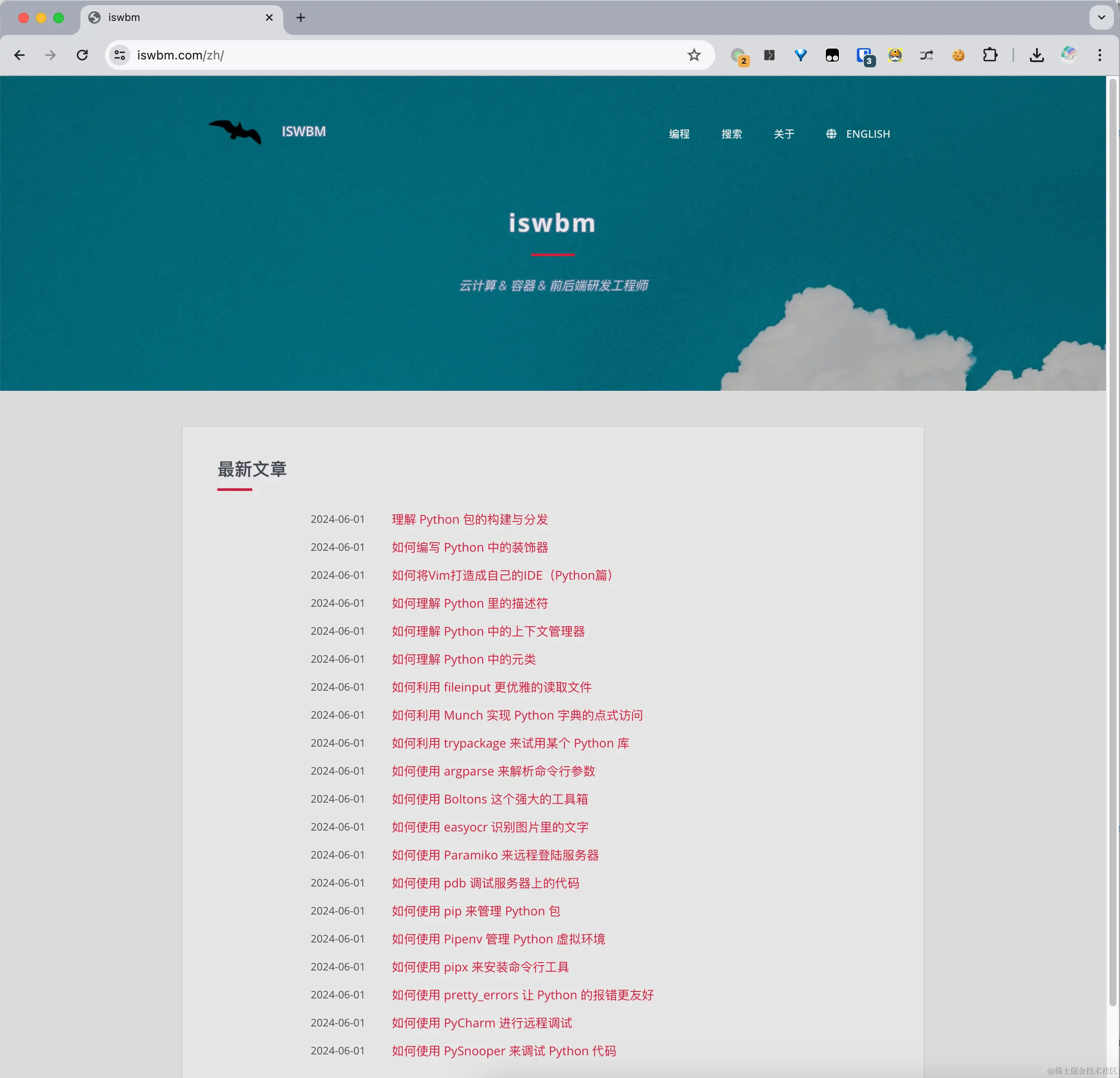Open the 编程 navigation menu item
This screenshot has width=1120, height=1078.
tap(679, 134)
